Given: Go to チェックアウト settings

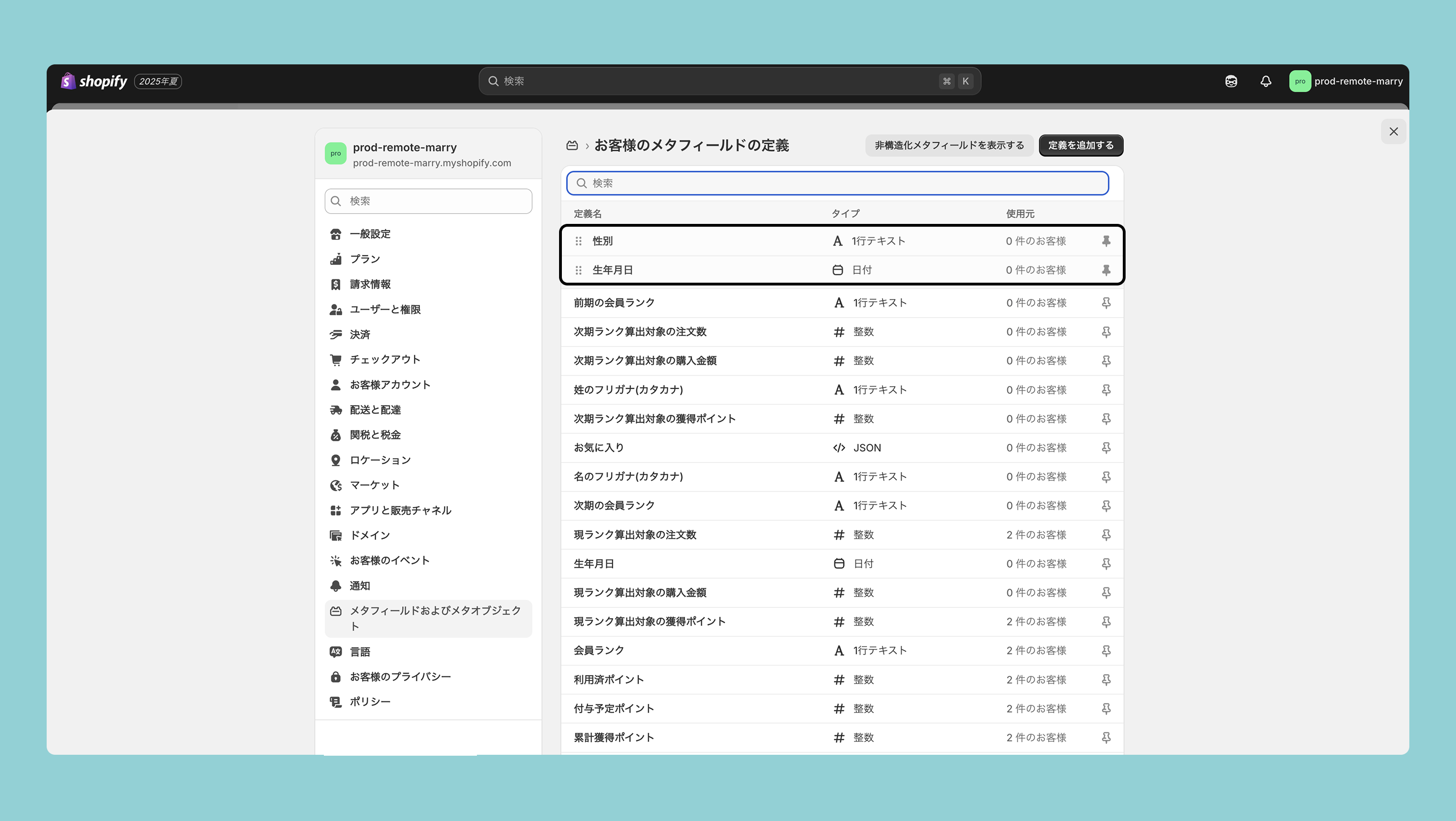Looking at the screenshot, I should [385, 359].
